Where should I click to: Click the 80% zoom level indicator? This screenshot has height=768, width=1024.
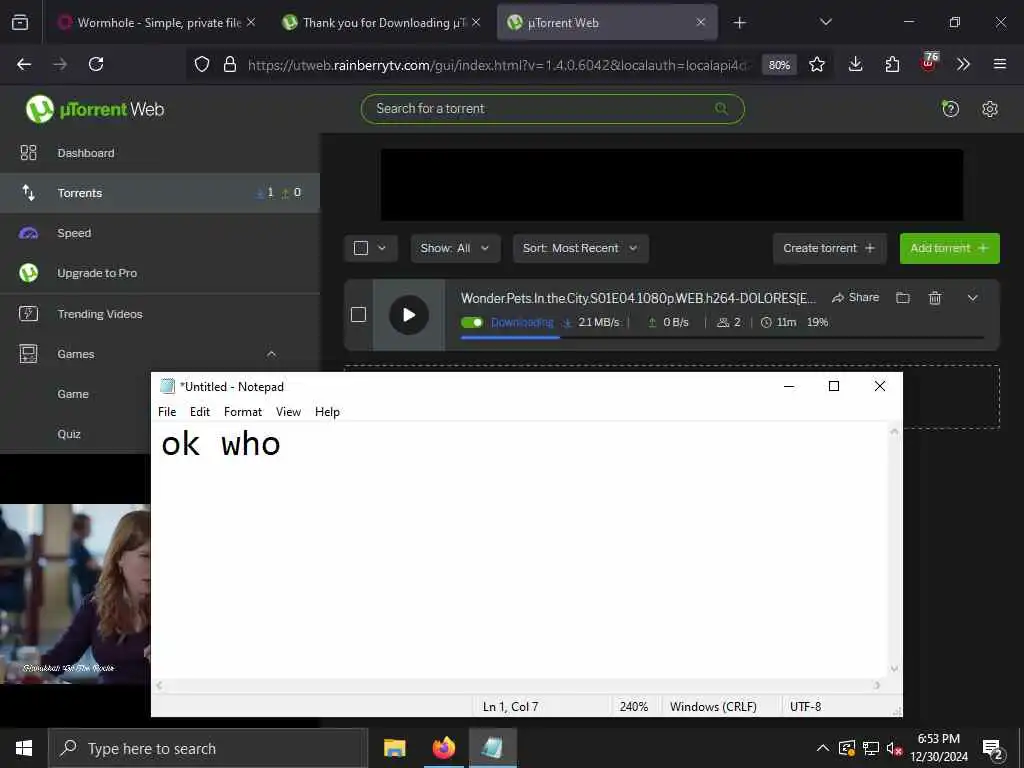778,65
